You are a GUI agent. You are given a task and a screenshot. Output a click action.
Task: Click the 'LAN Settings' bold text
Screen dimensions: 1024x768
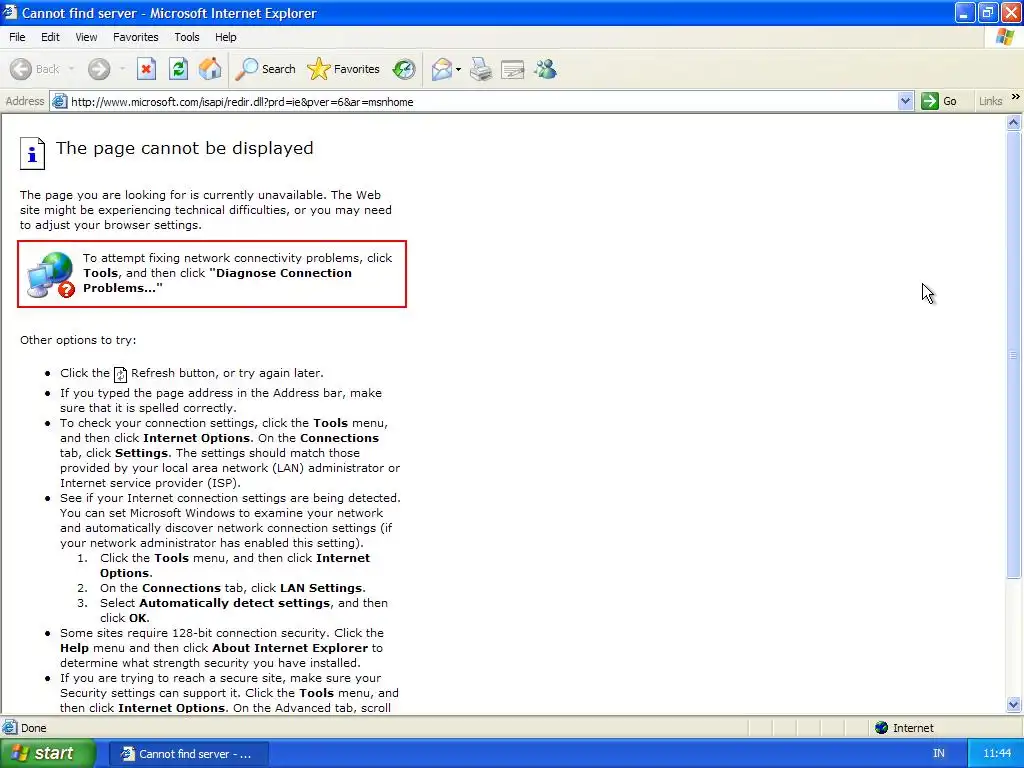click(321, 588)
